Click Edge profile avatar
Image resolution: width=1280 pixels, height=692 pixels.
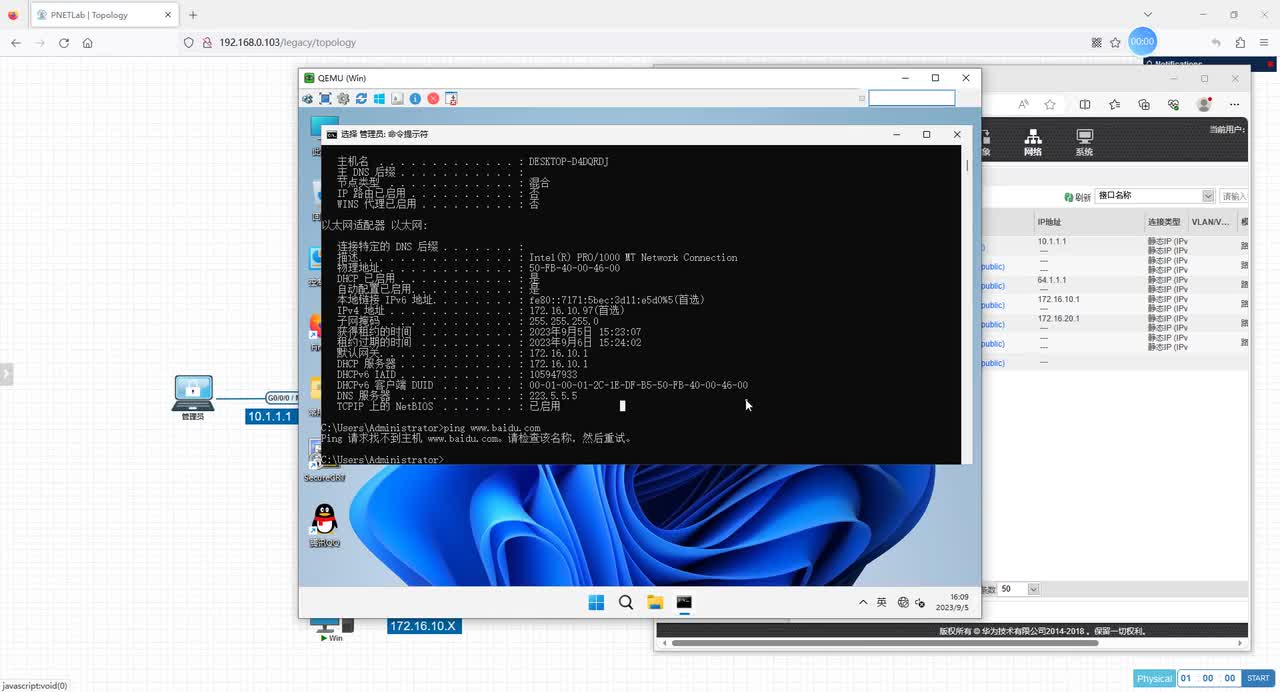click(1205, 104)
